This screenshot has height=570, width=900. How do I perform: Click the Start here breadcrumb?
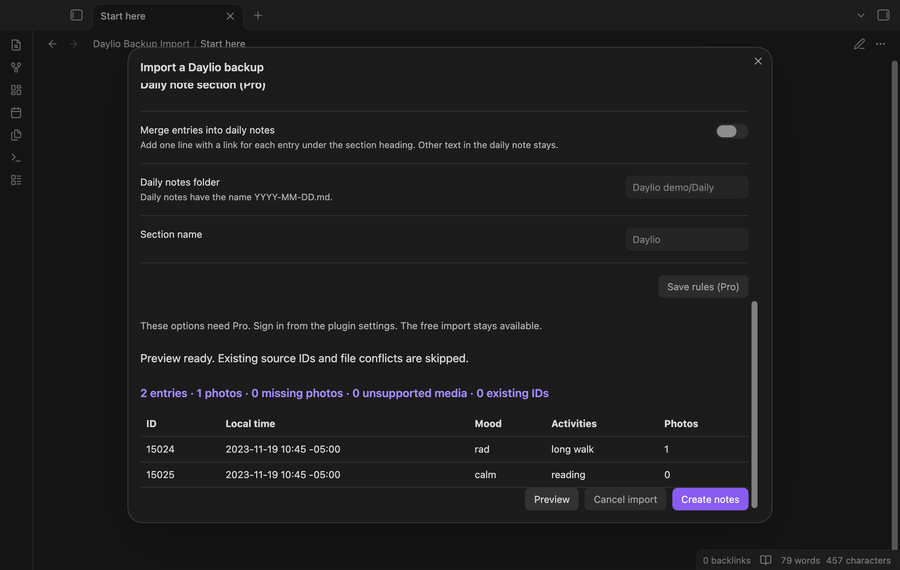[223, 44]
